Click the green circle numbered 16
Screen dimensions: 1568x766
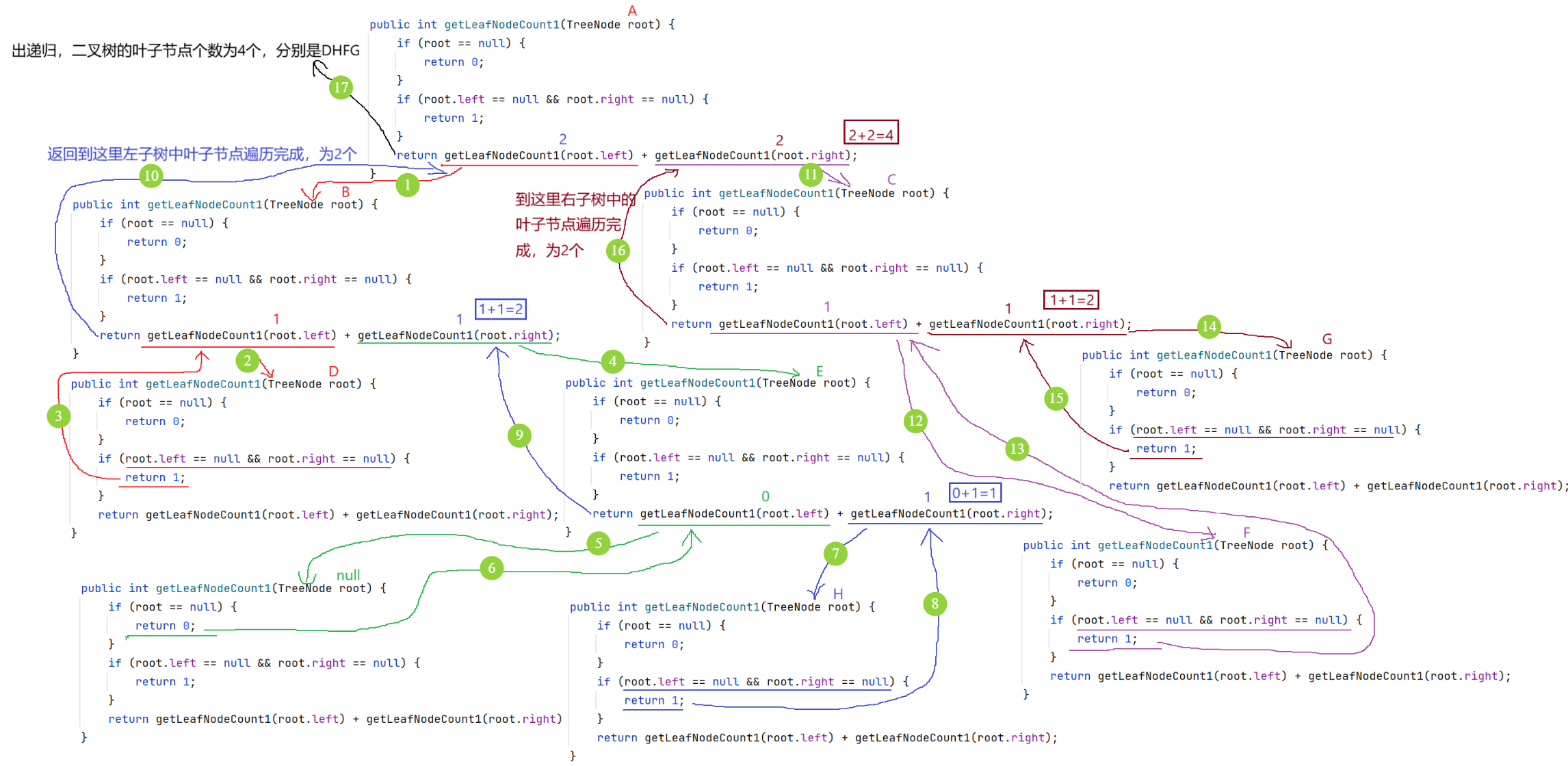click(x=618, y=251)
